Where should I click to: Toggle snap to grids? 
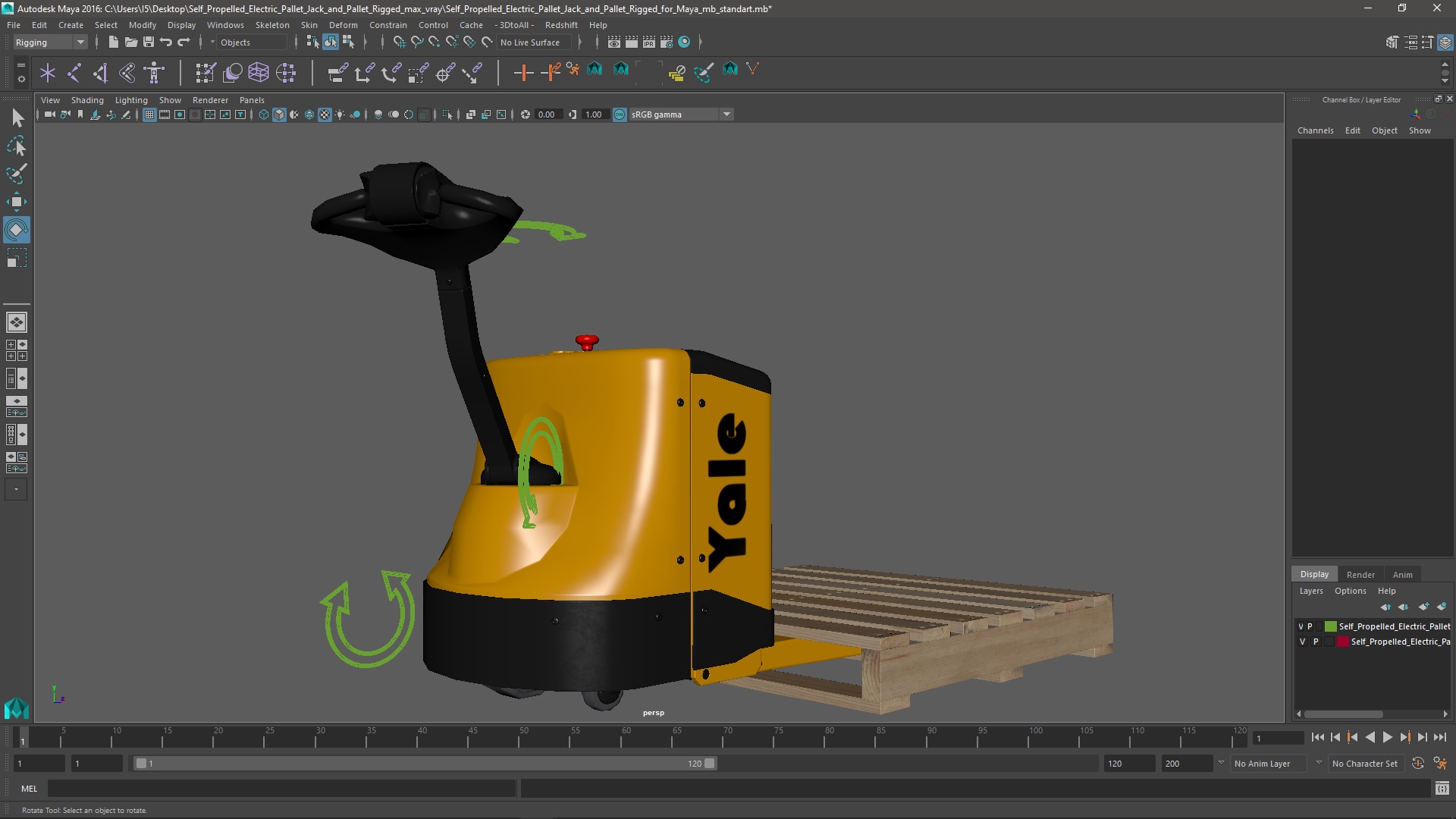(x=399, y=42)
